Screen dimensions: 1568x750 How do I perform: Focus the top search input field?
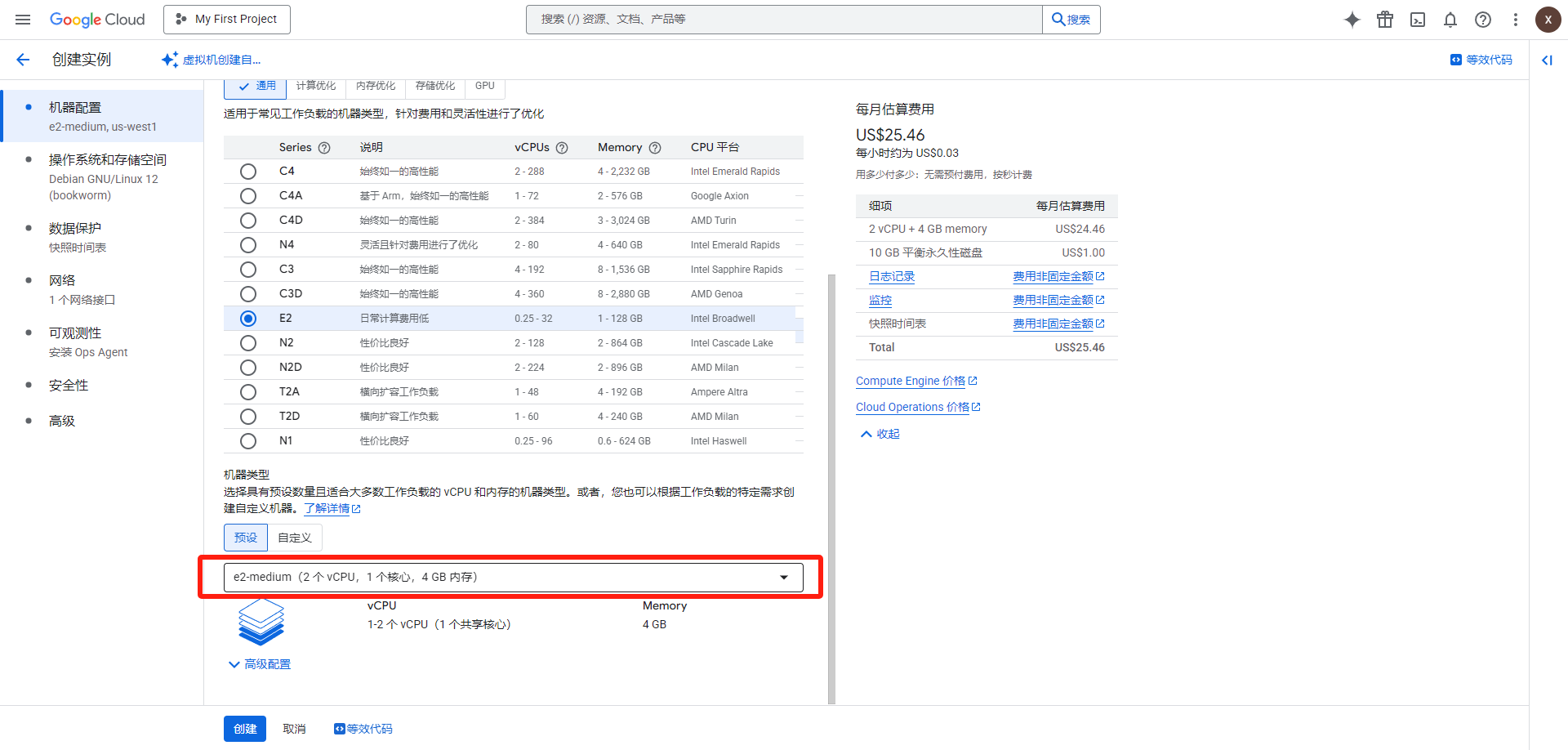pyautogui.click(x=784, y=20)
